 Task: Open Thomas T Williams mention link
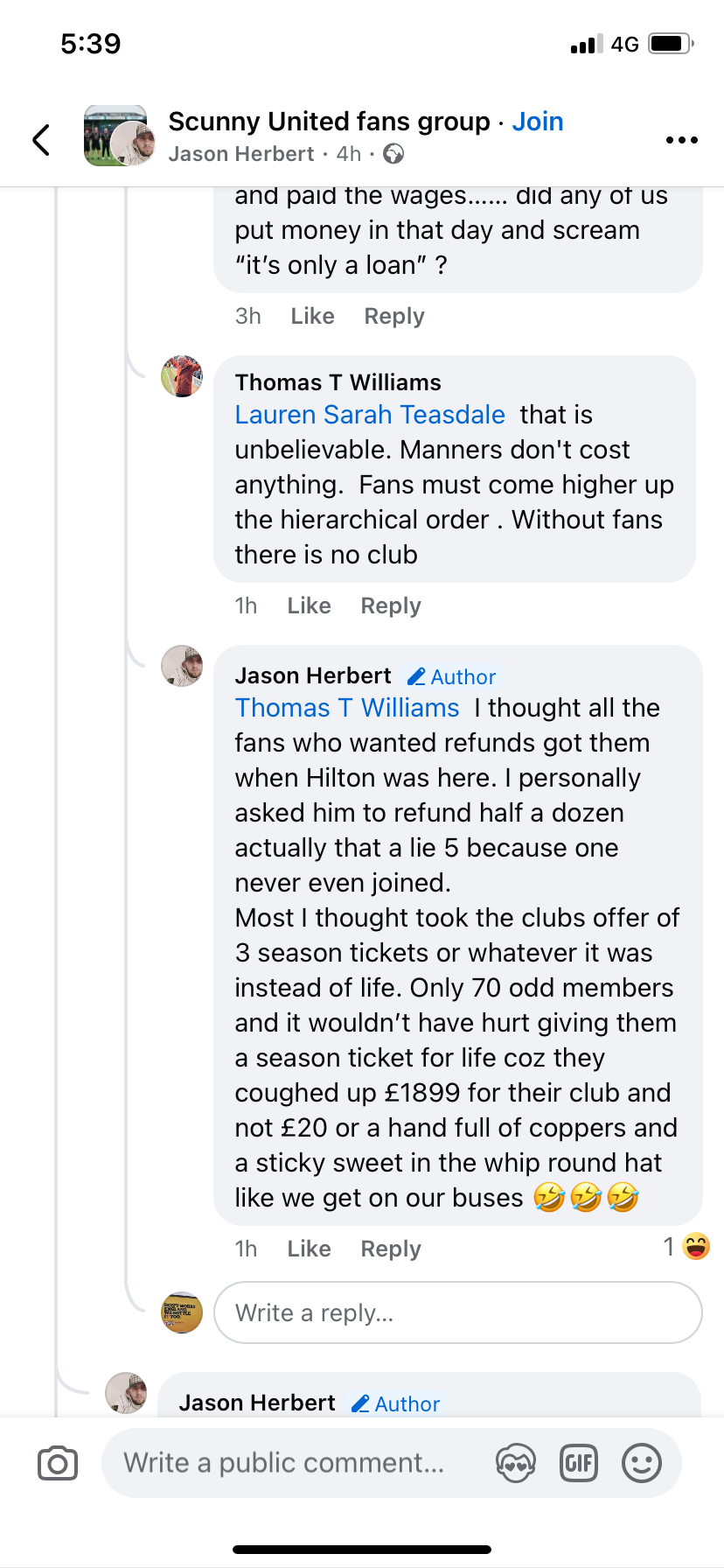[x=347, y=708]
